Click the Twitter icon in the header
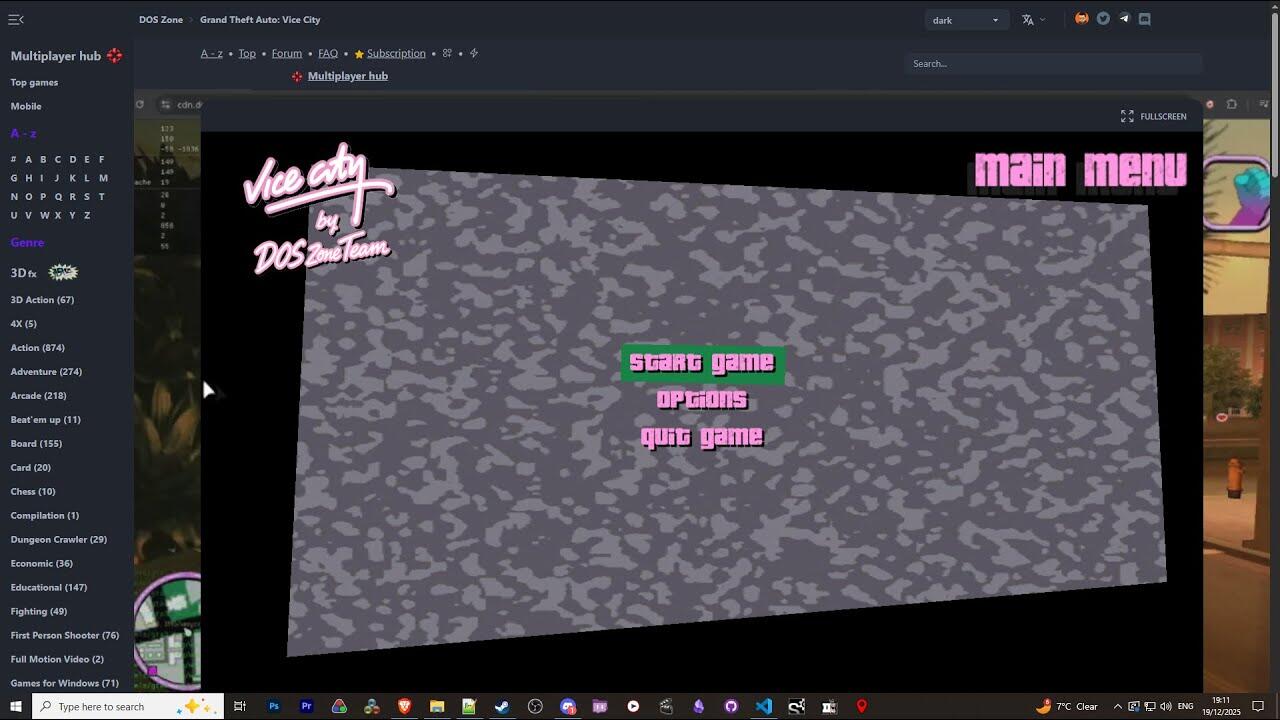Viewport: 1280px width, 720px height. tap(1103, 19)
